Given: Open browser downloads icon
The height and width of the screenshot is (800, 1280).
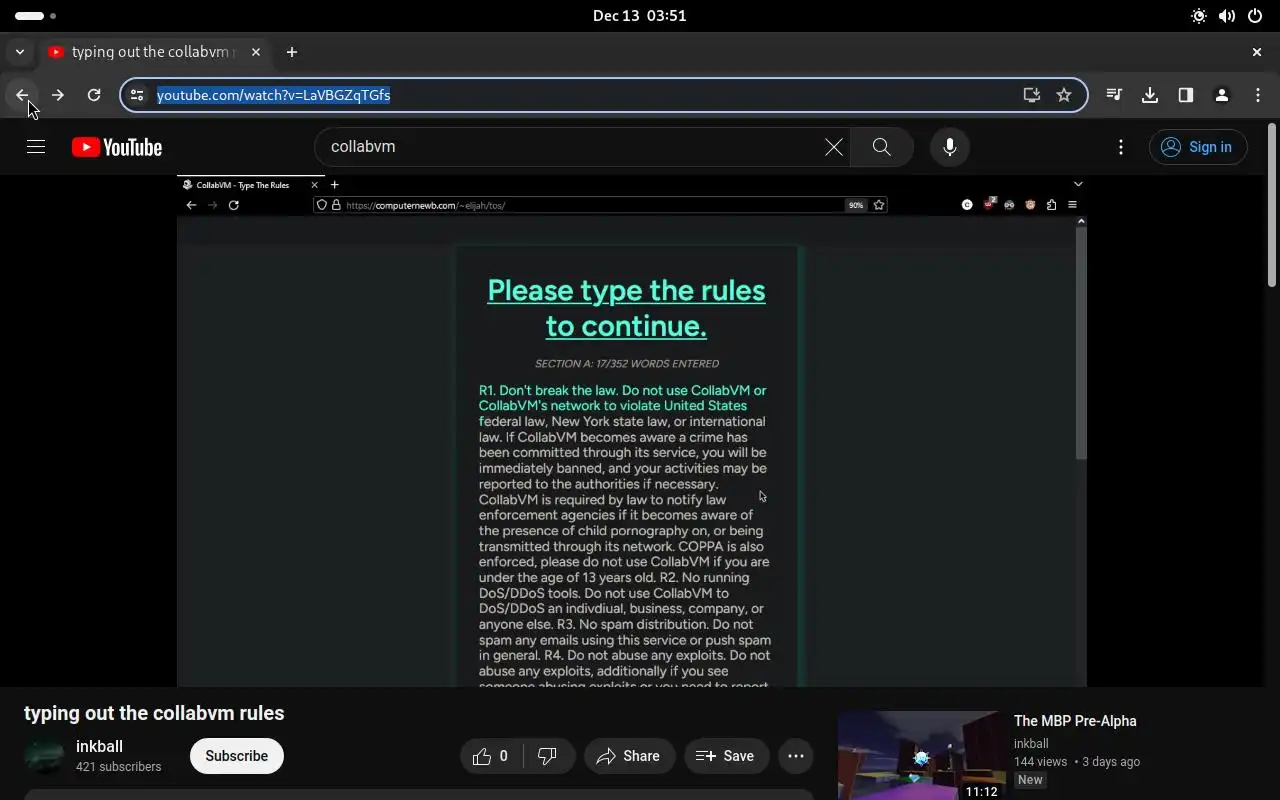Looking at the screenshot, I should coord(1150,95).
